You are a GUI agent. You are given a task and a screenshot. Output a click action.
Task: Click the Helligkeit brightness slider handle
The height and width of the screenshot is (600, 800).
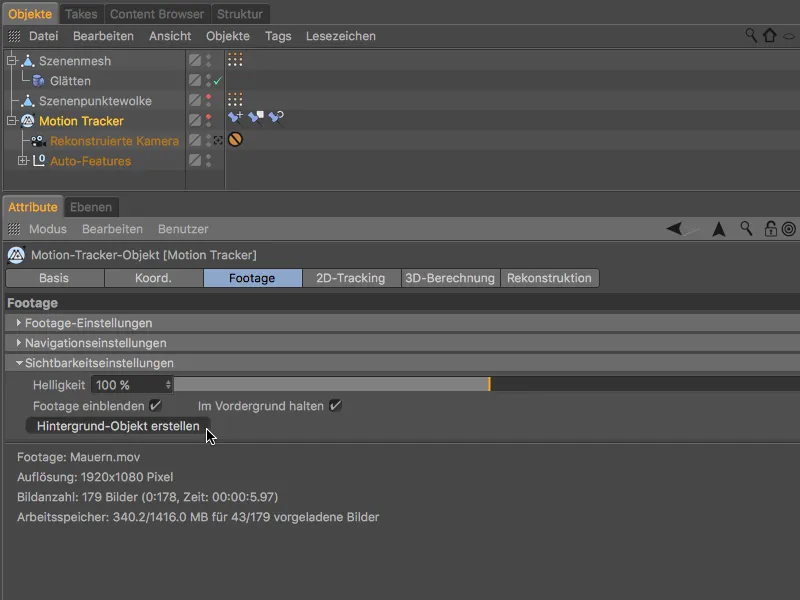(x=489, y=384)
